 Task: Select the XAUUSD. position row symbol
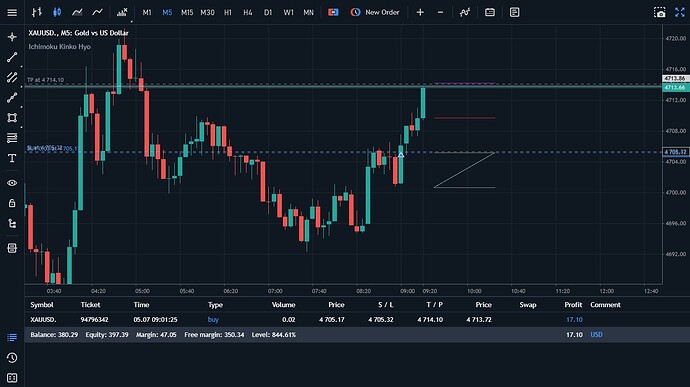[43, 320]
